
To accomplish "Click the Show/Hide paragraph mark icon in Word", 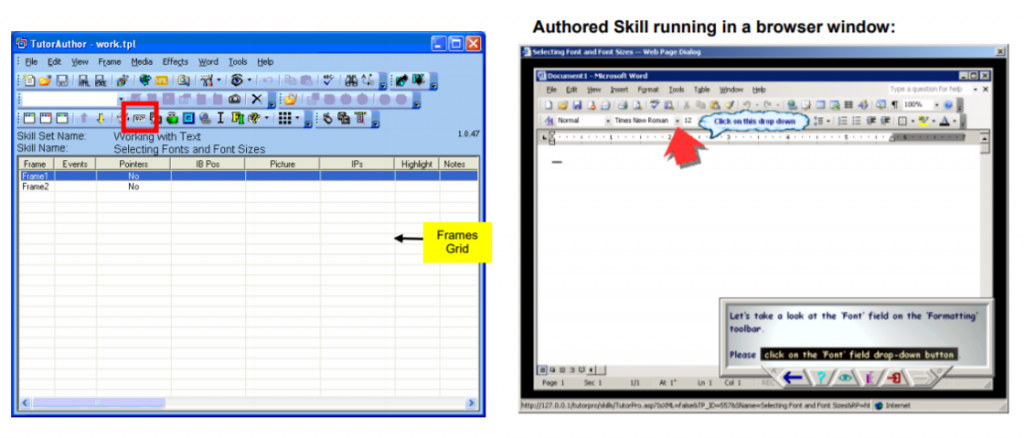I will (894, 104).
